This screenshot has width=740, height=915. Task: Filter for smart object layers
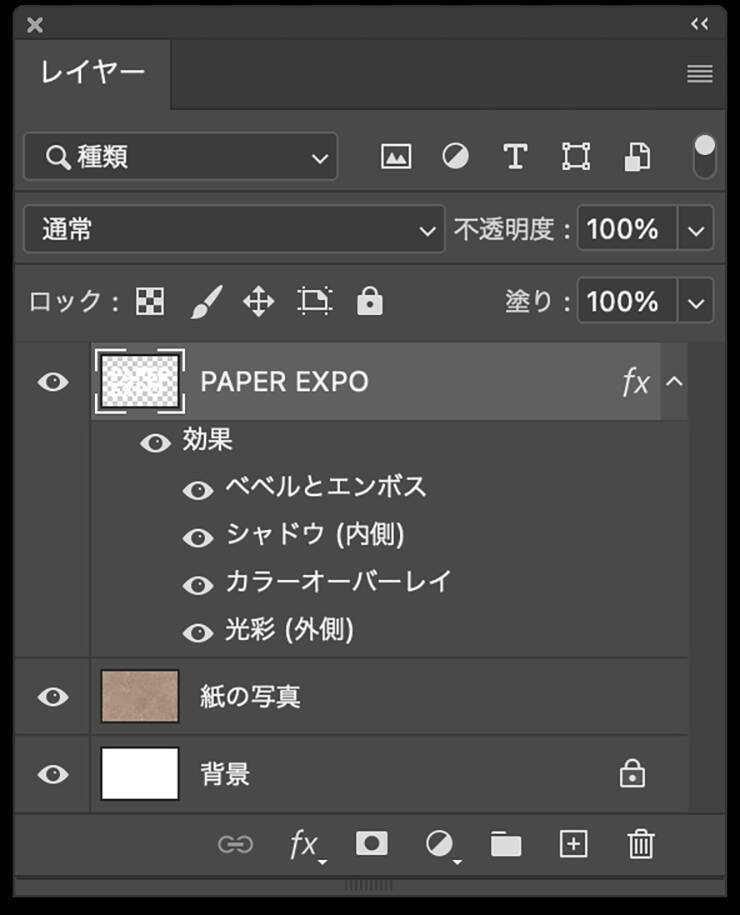637,156
